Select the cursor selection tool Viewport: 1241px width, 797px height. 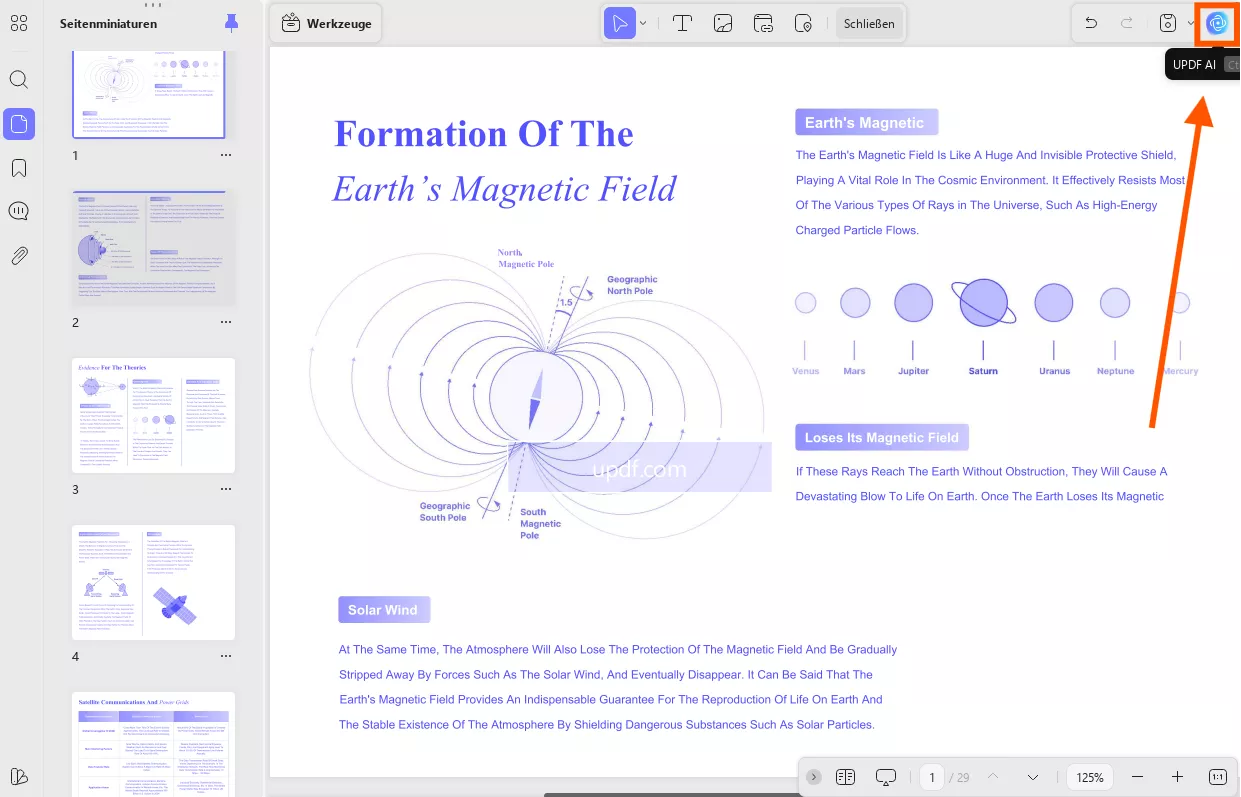pyautogui.click(x=620, y=23)
